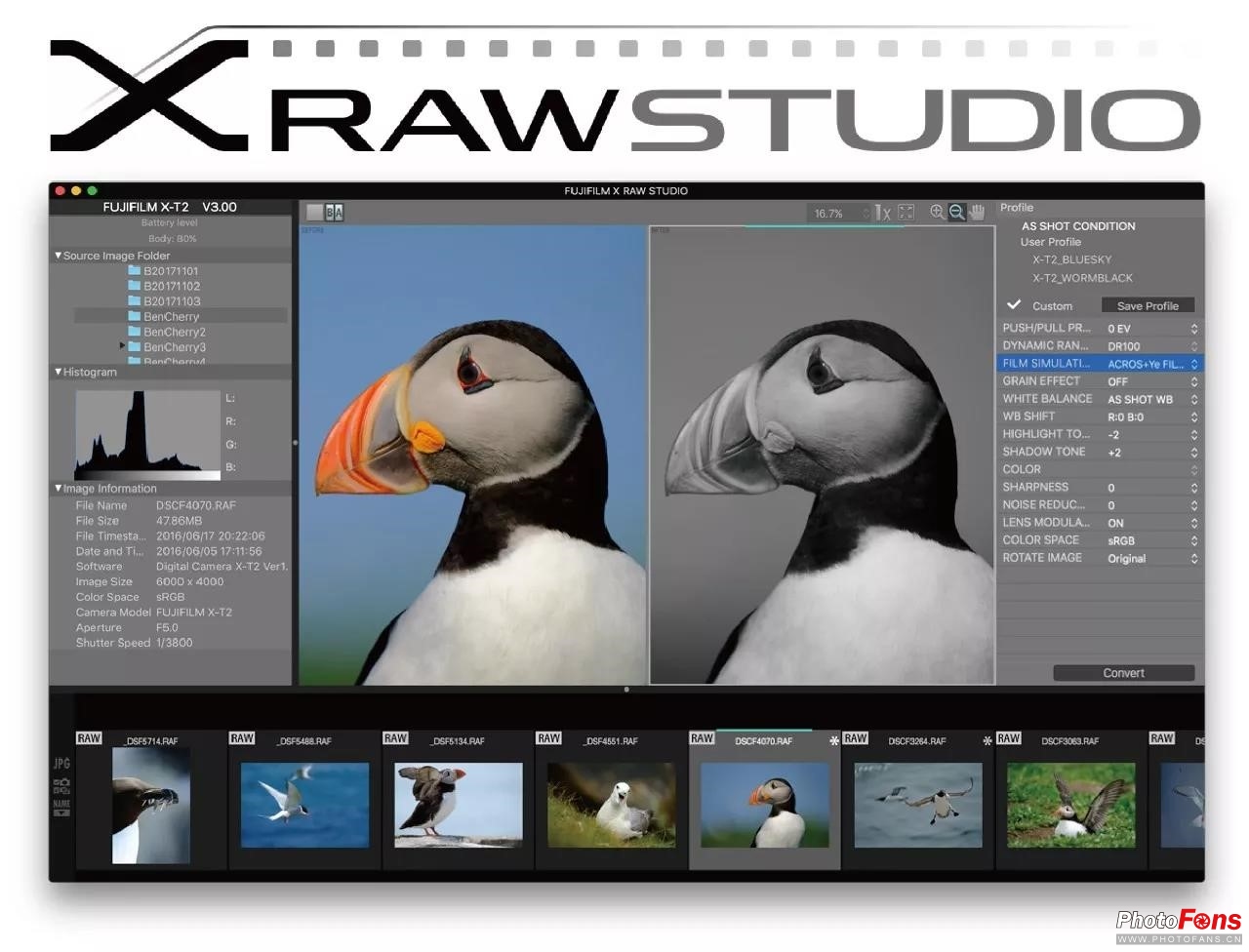The image size is (1249, 952).
Task: Select the X-T2_WORMBLACK user profile
Action: (x=1082, y=278)
